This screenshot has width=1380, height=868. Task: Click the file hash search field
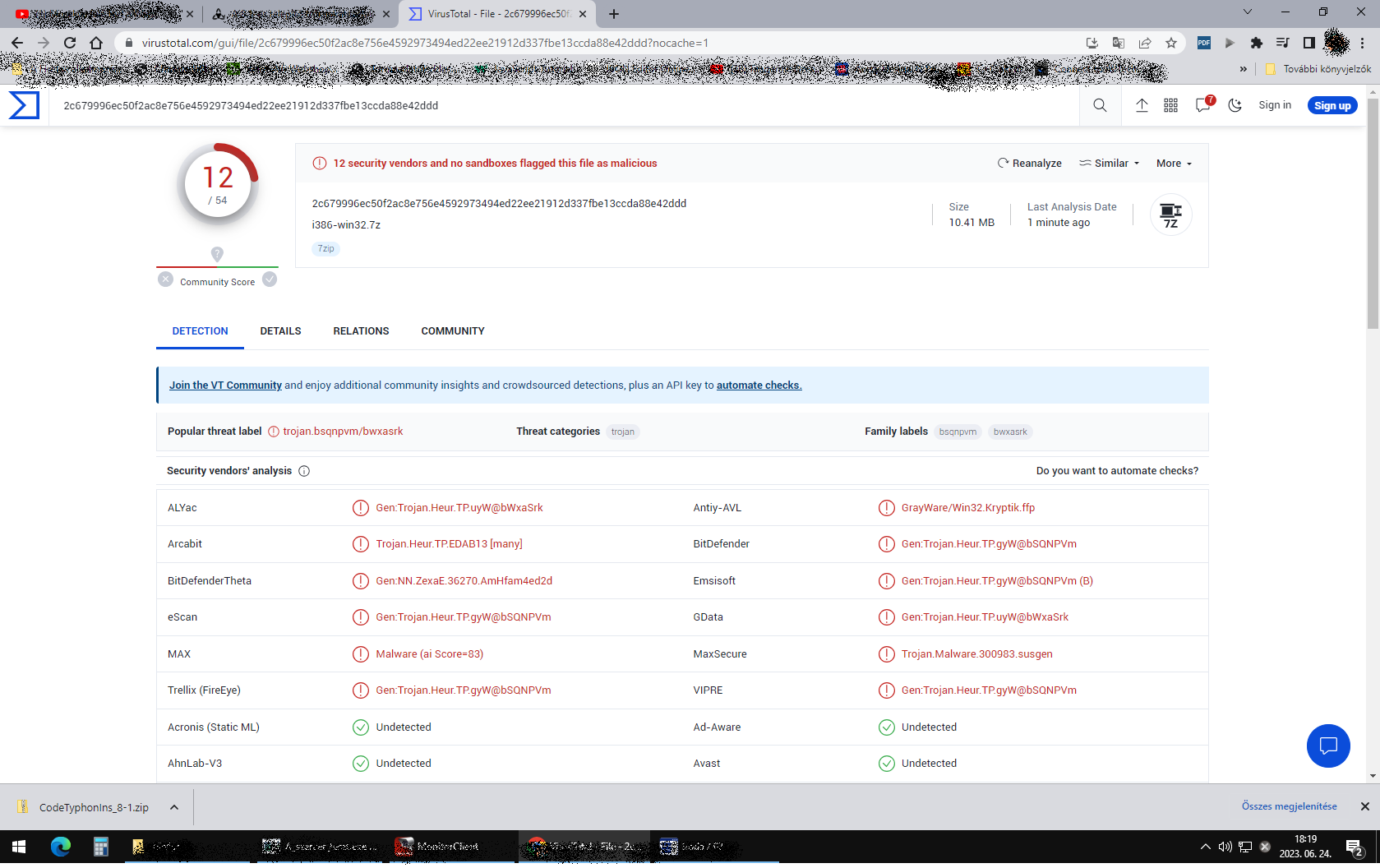[x=564, y=105]
